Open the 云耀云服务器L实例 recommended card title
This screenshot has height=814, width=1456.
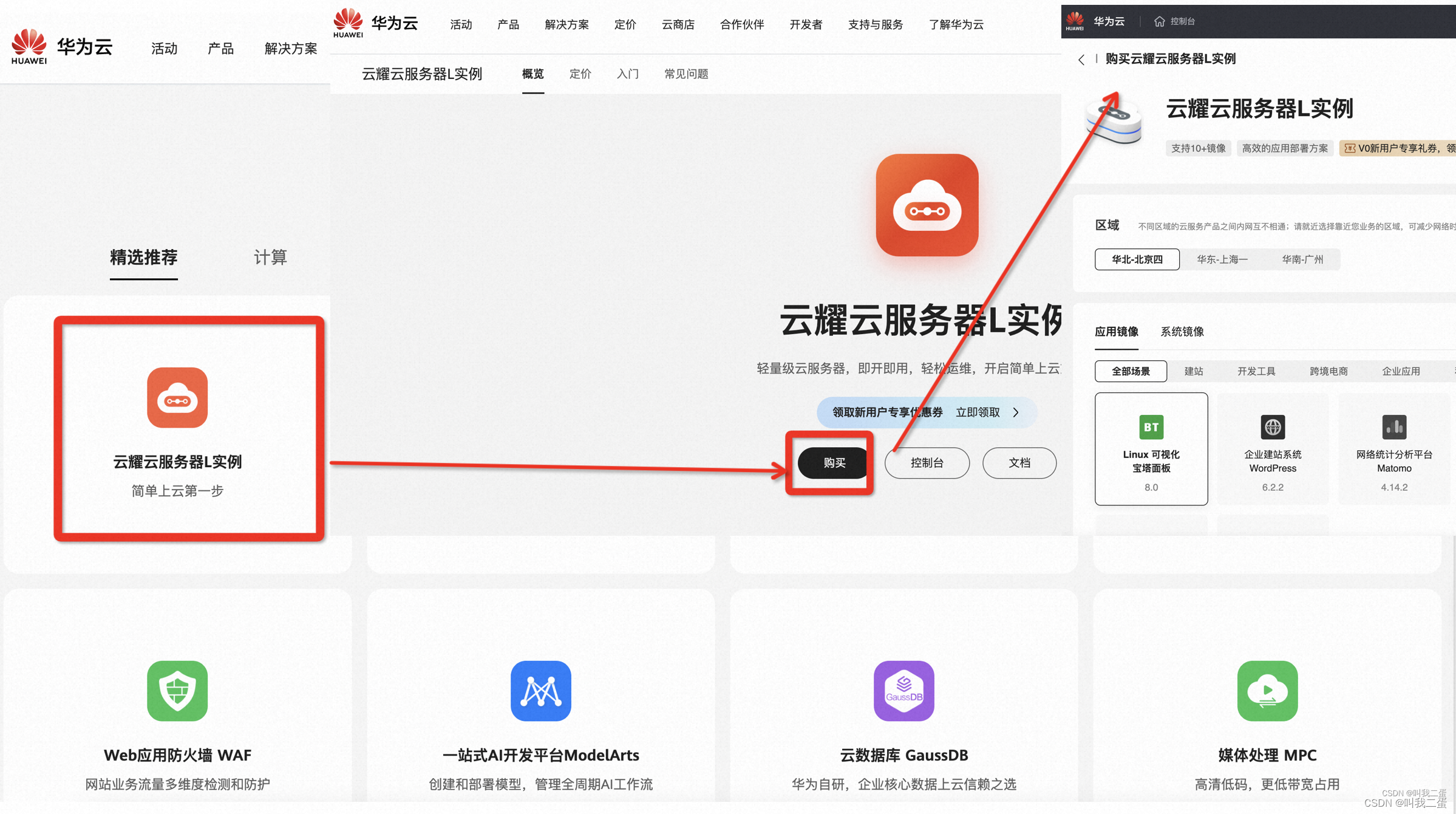177,462
